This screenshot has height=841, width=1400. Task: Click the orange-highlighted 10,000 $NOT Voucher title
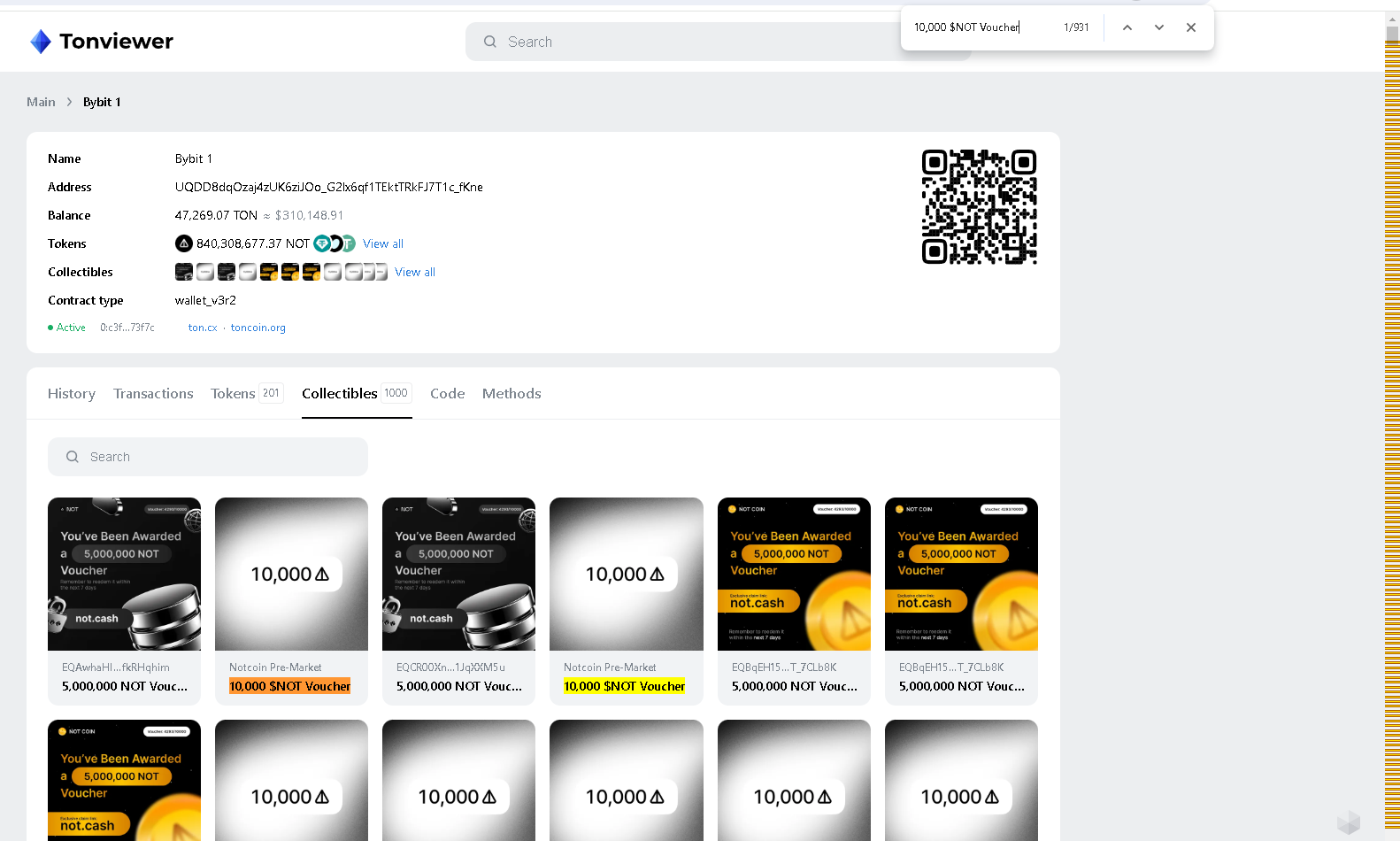coord(290,686)
